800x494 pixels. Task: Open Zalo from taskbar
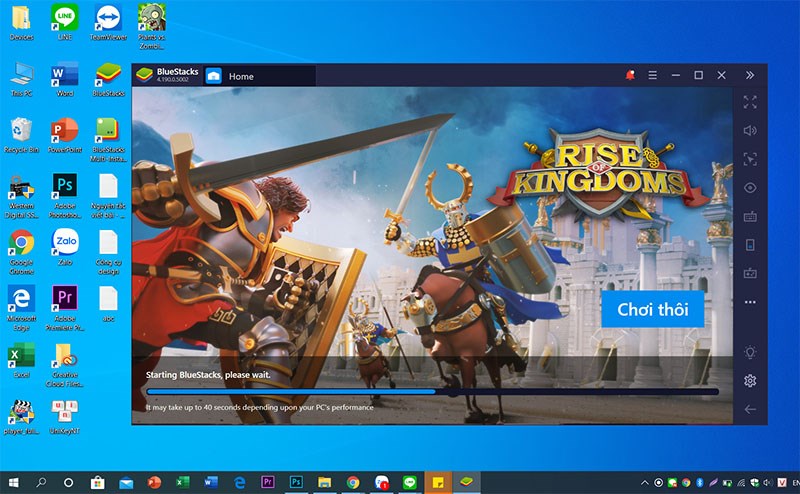[381, 482]
